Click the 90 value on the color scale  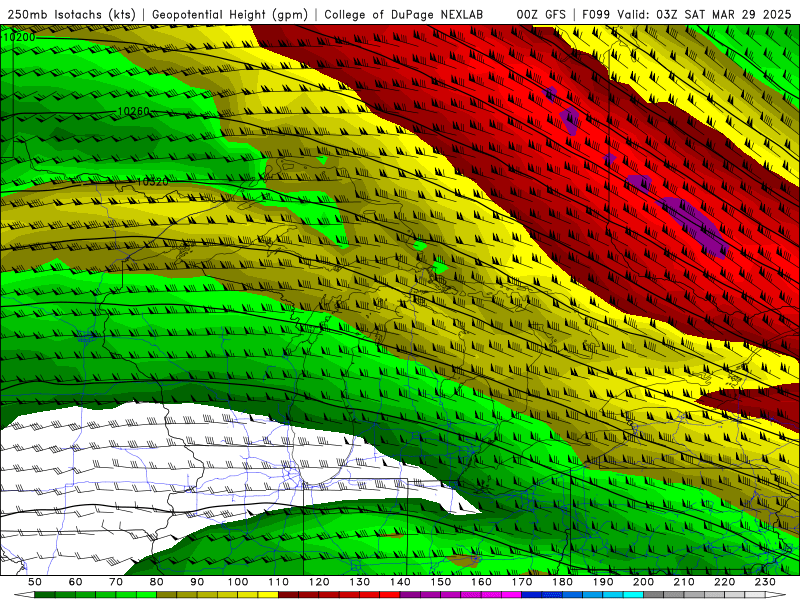click(x=197, y=582)
